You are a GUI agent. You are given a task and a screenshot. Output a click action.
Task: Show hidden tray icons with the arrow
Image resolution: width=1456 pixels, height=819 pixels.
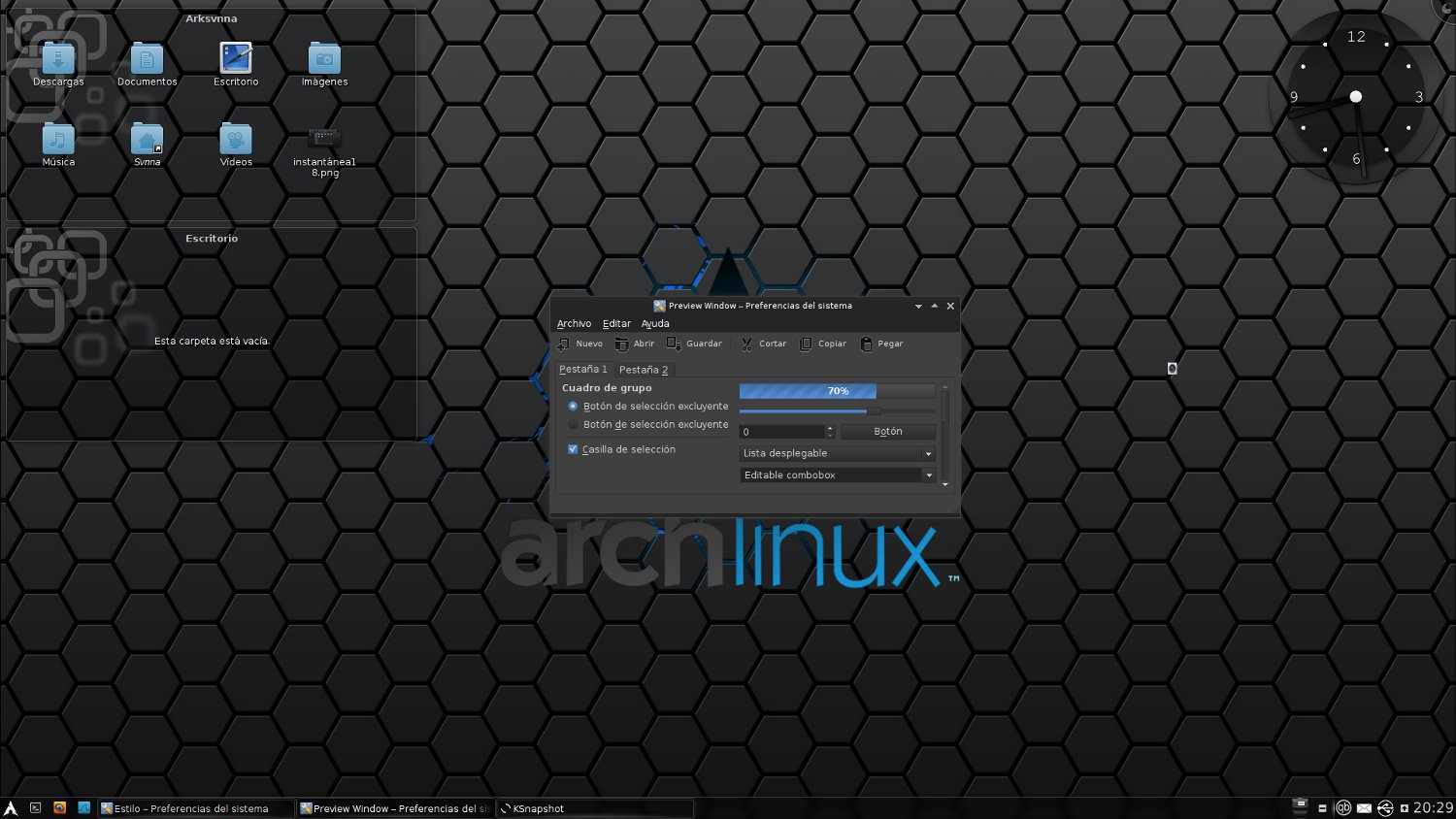(1405, 808)
